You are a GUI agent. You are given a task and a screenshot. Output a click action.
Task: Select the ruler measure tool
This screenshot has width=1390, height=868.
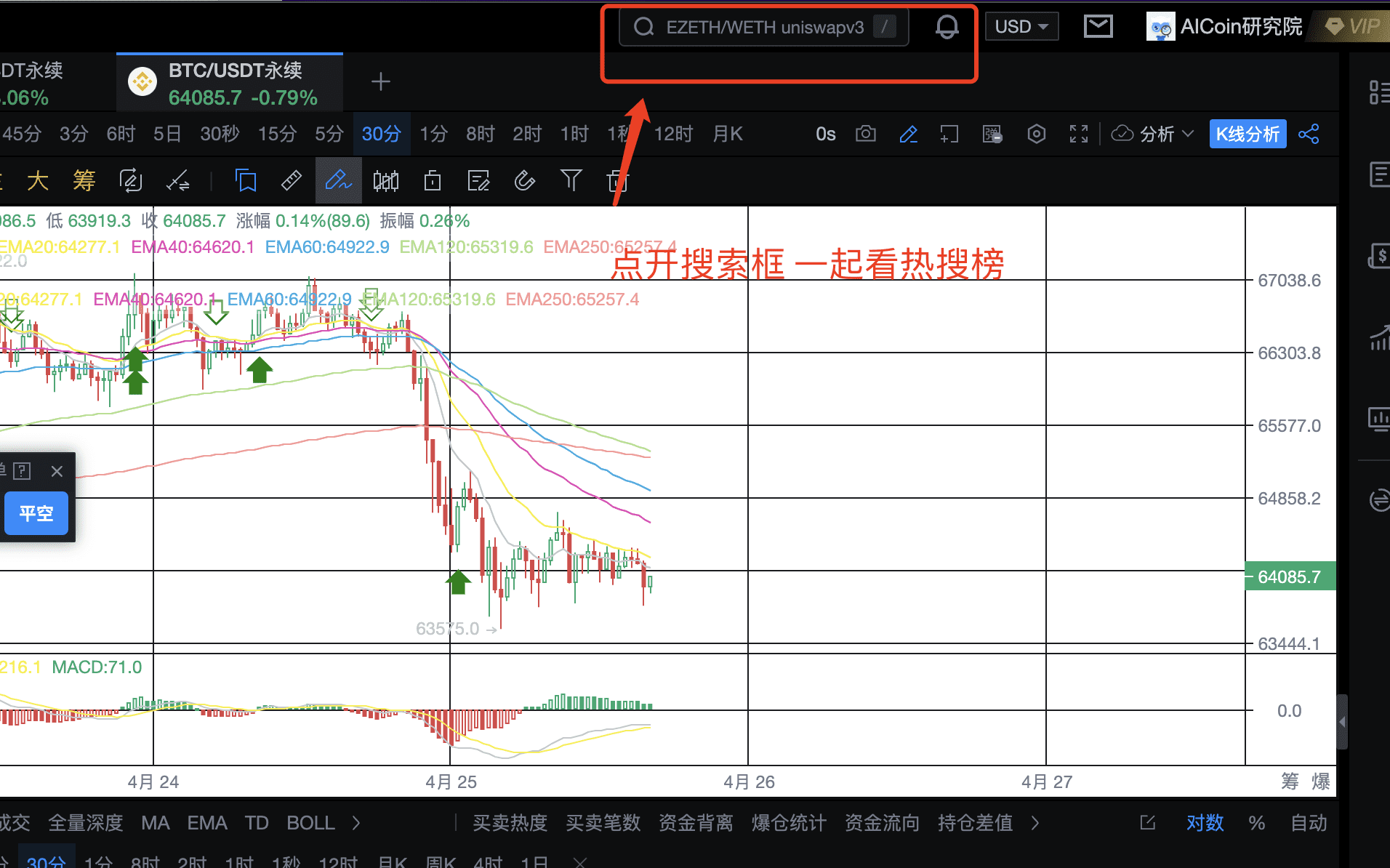[292, 180]
